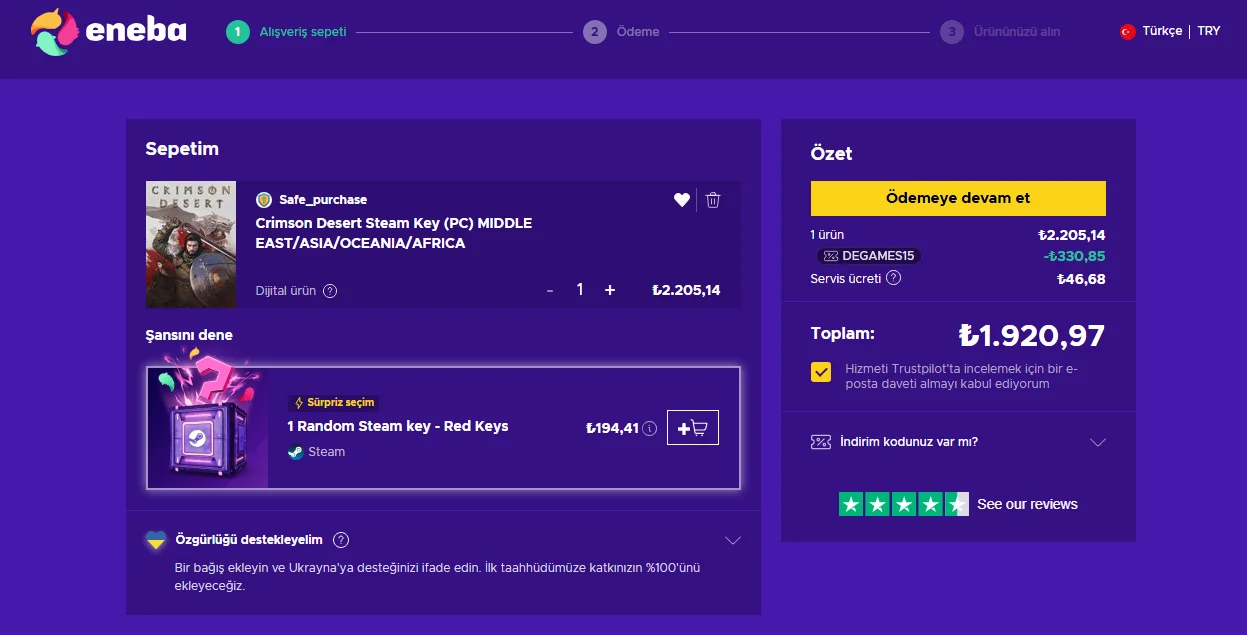
Task: Click the discount code ticket icon
Action: pyautogui.click(x=821, y=442)
